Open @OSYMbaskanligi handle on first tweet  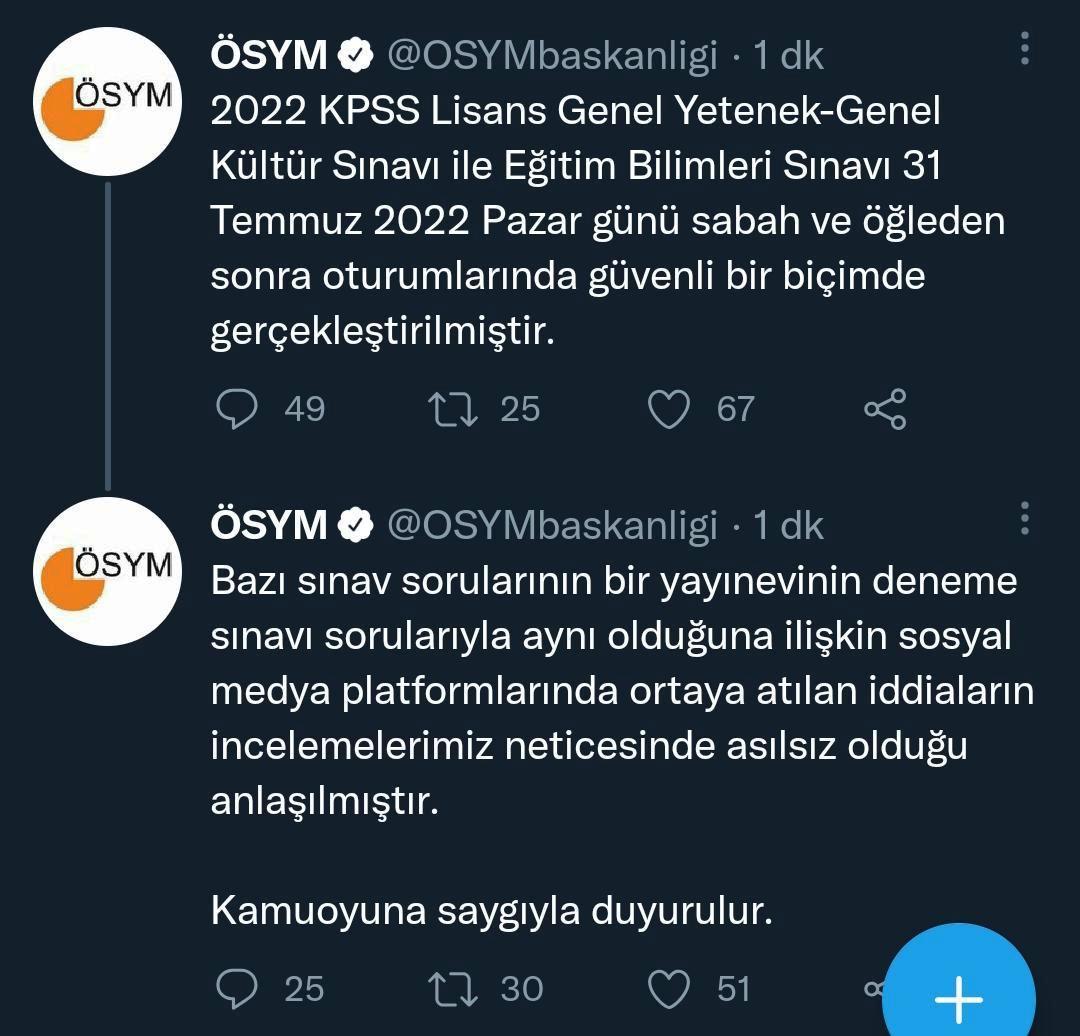click(552, 55)
